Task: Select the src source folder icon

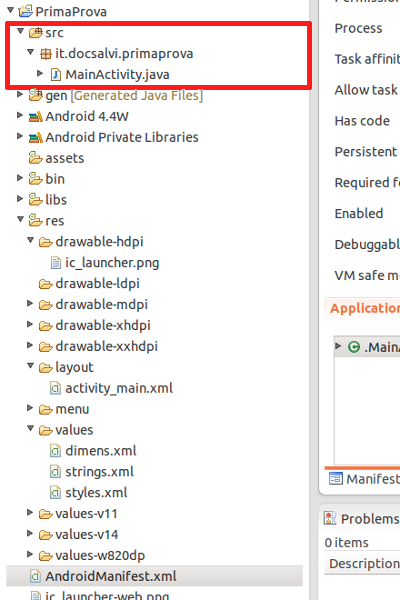Action: [x=36, y=33]
